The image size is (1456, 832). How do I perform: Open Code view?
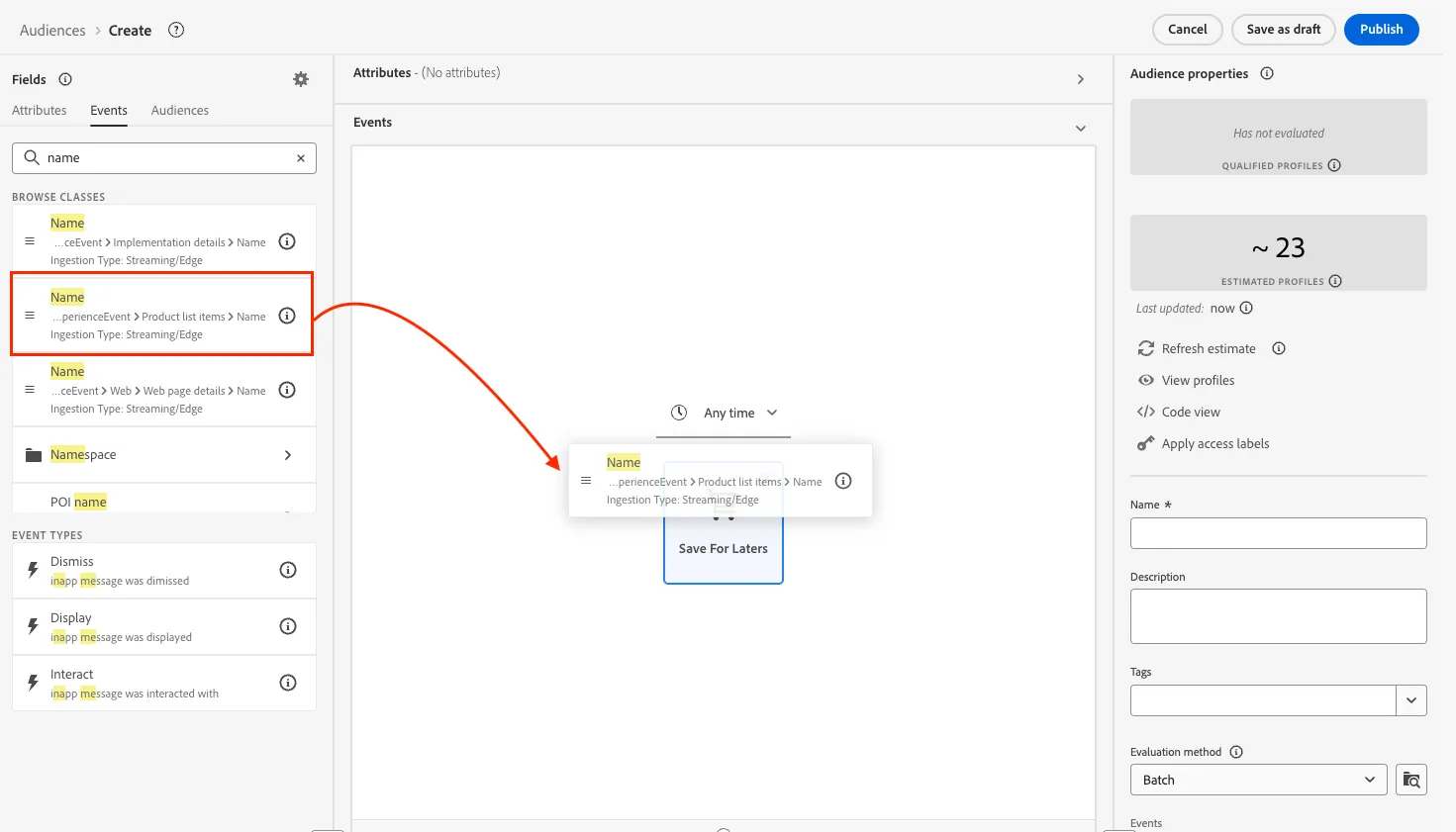pos(1179,412)
